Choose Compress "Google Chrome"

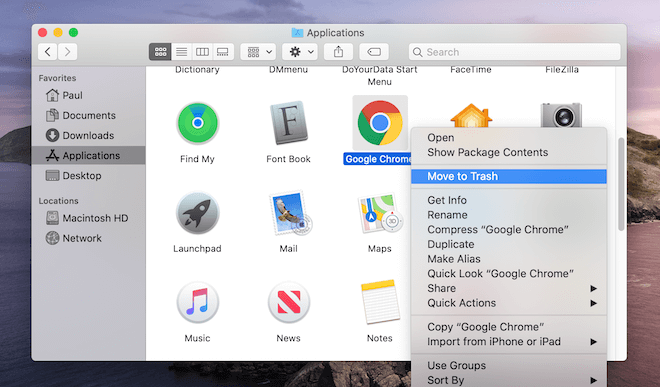coord(509,230)
